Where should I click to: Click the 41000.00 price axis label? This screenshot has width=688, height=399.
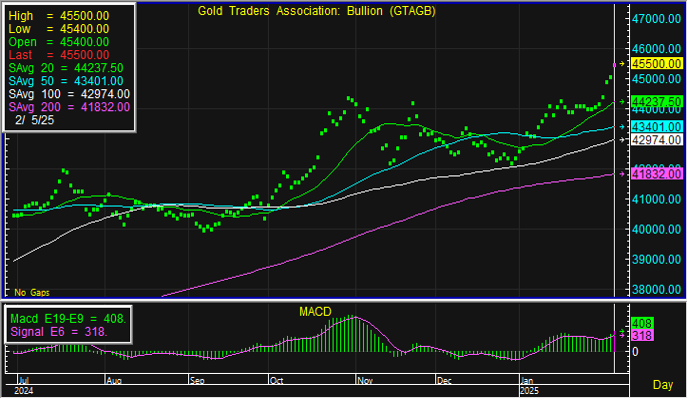click(656, 199)
